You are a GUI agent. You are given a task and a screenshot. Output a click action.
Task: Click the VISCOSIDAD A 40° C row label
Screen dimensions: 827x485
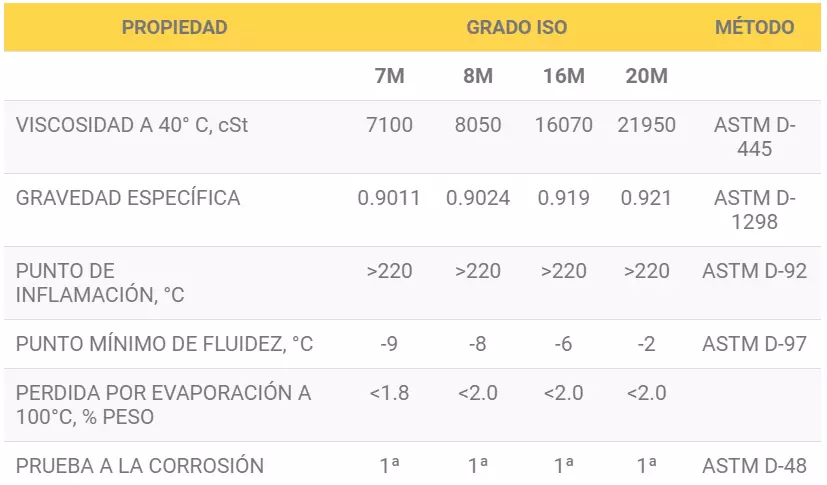point(132,125)
